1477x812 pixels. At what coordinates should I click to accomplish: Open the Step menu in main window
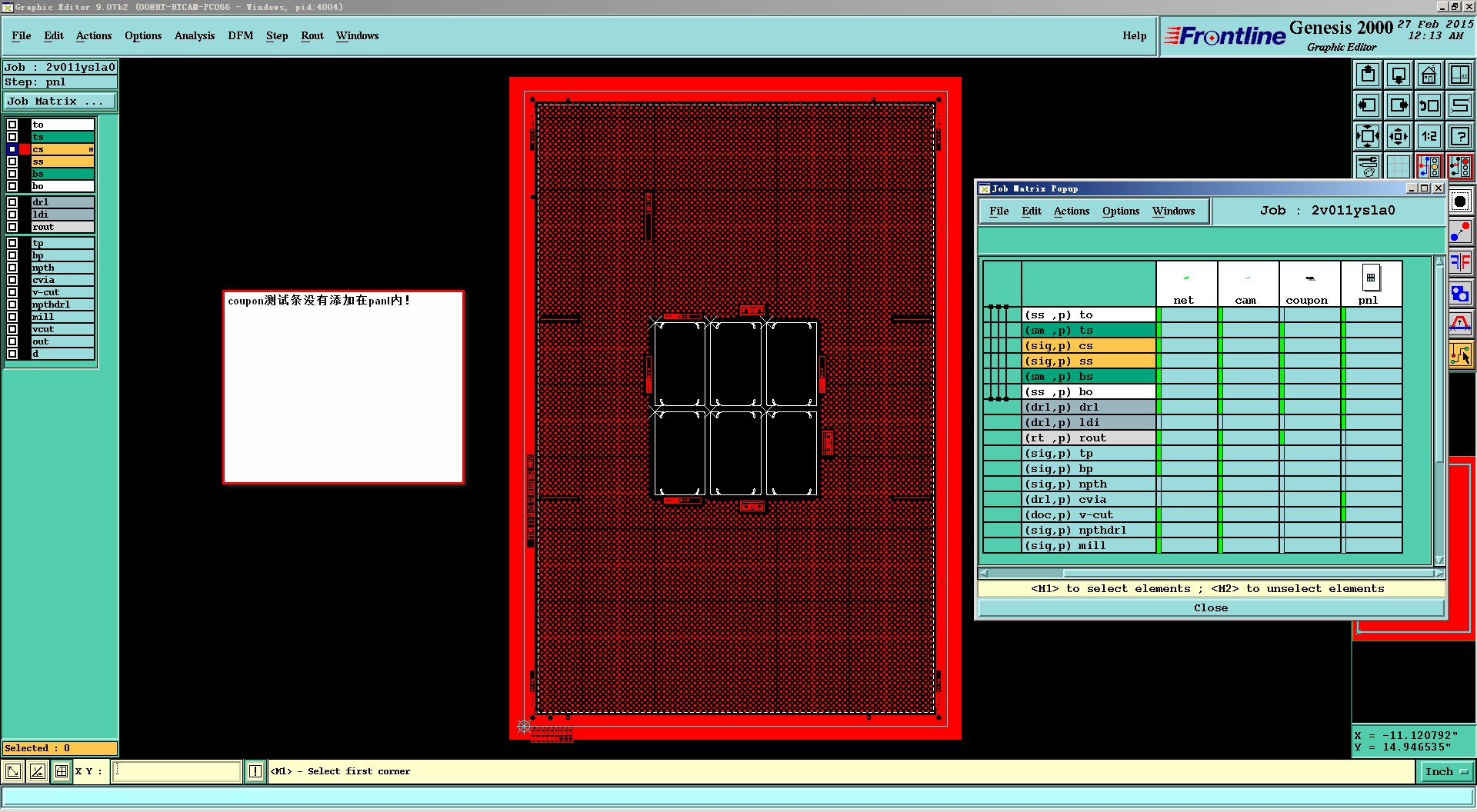[x=277, y=36]
